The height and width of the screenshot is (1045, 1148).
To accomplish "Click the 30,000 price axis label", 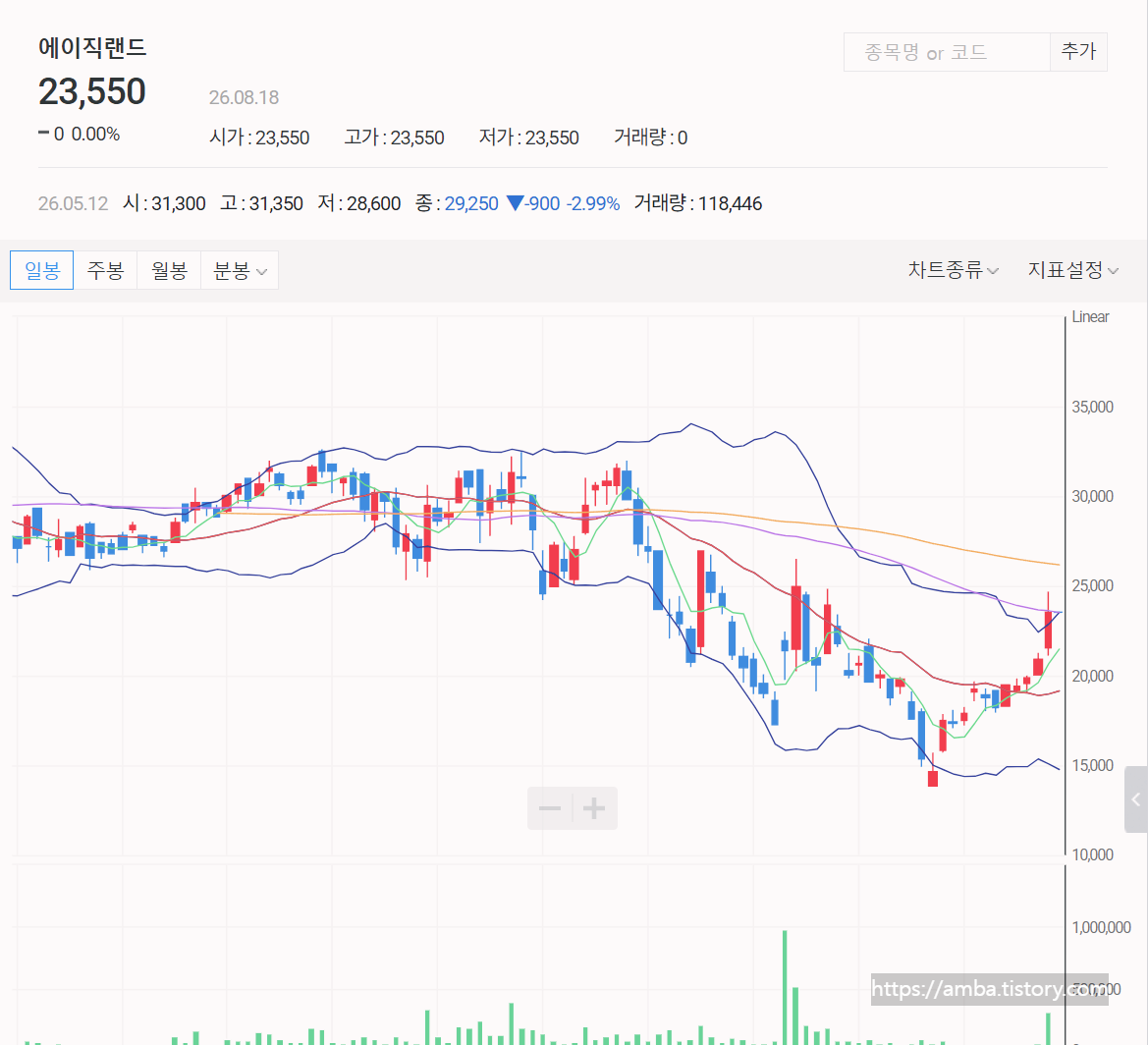I will [1092, 497].
